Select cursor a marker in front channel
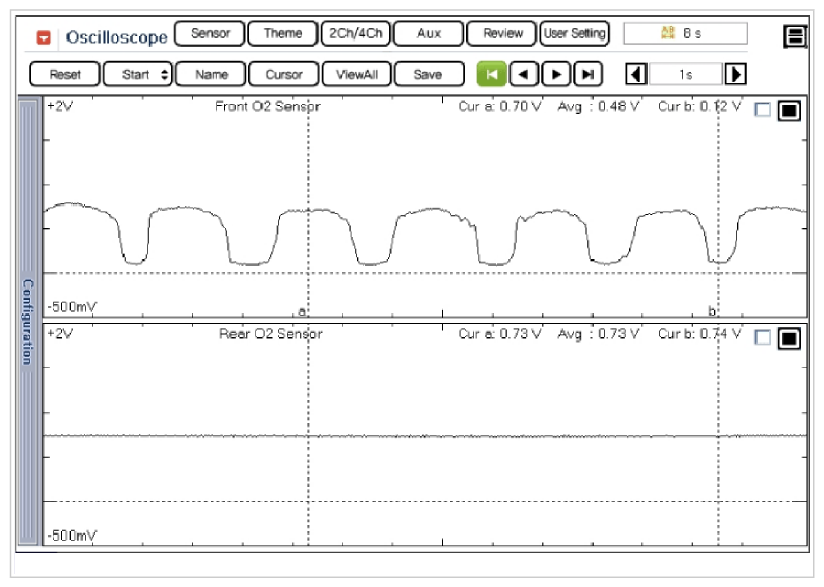The height and width of the screenshot is (587, 824). [x=302, y=311]
